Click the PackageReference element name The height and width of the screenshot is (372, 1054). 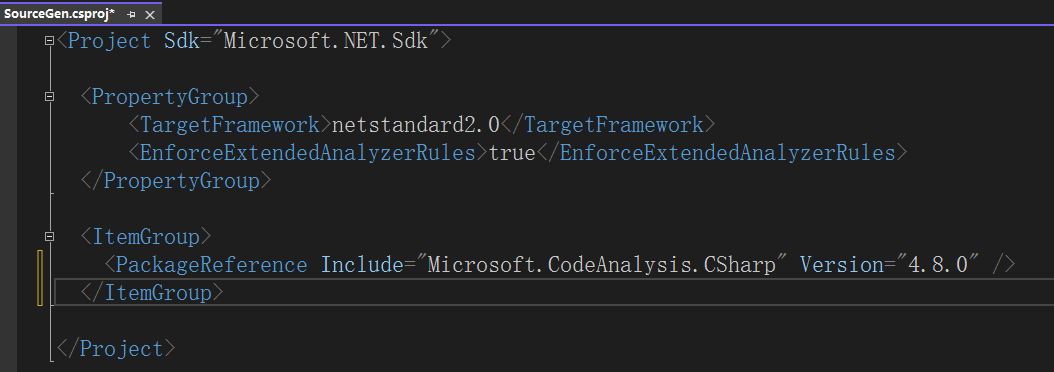(x=211, y=265)
